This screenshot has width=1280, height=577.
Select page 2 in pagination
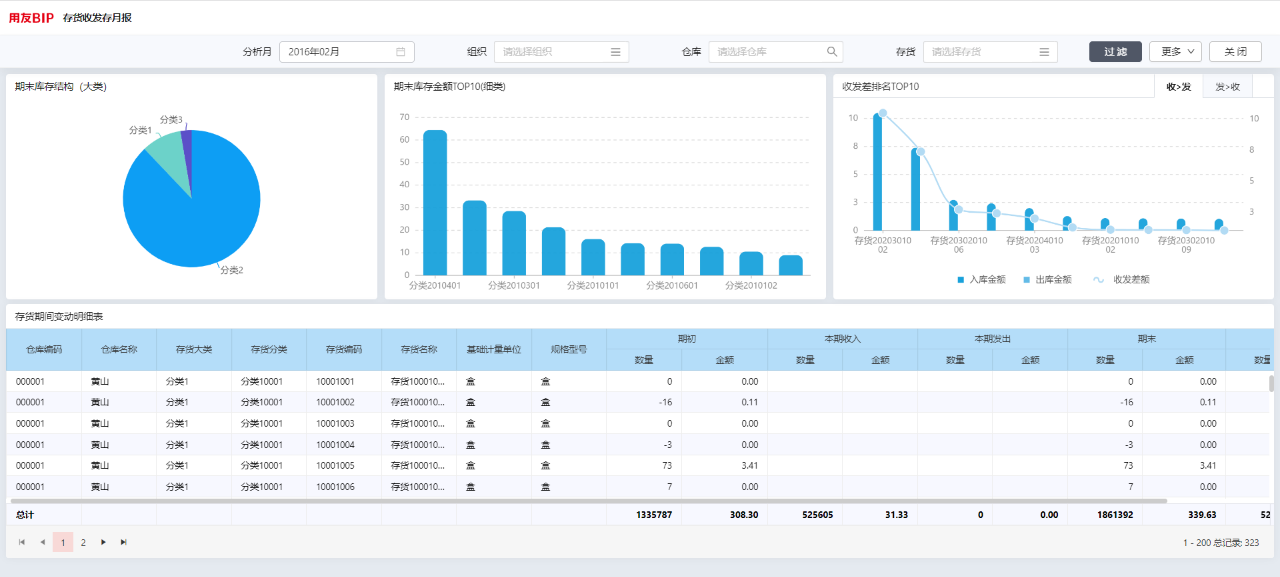click(x=83, y=542)
